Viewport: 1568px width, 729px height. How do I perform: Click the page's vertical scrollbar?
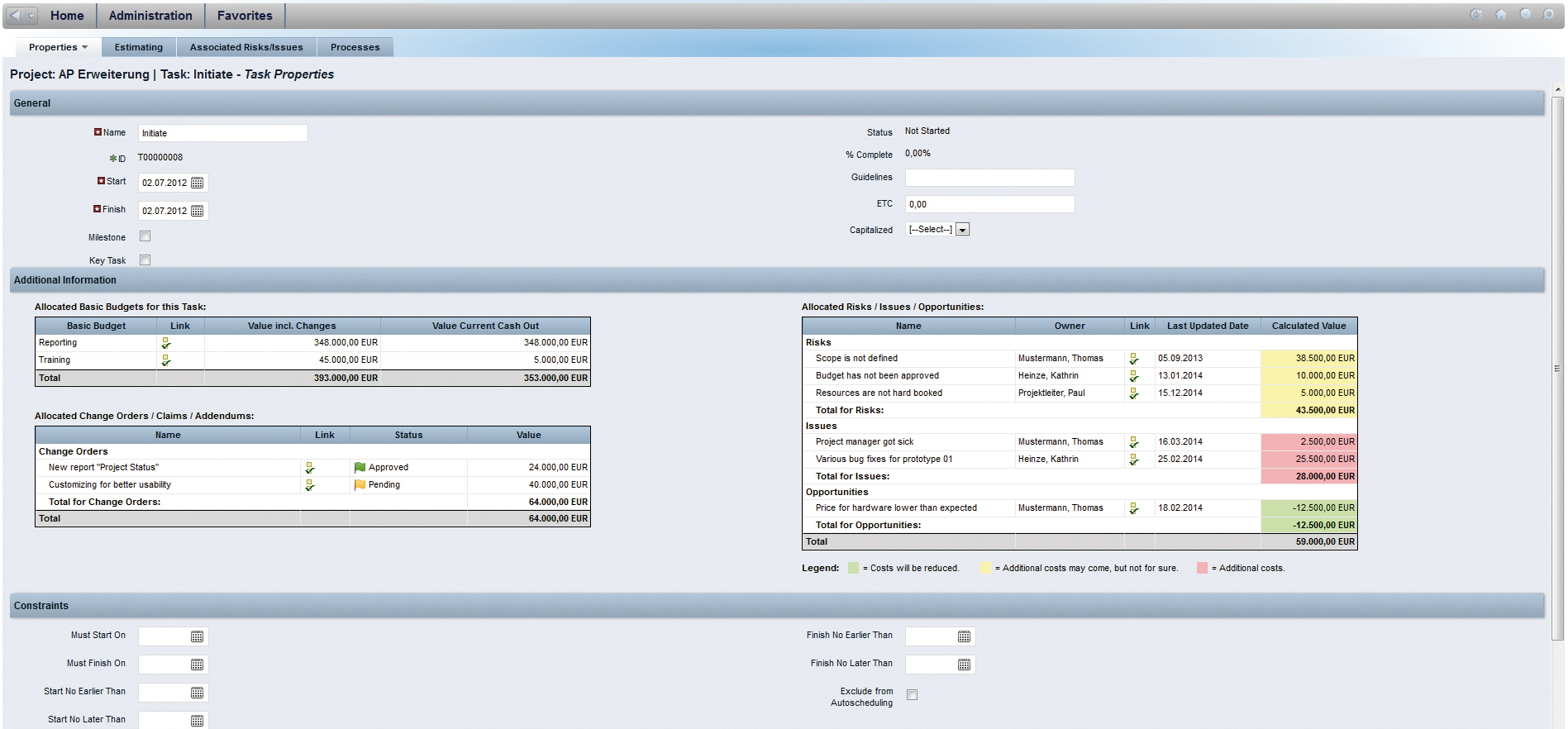pyautogui.click(x=1558, y=368)
